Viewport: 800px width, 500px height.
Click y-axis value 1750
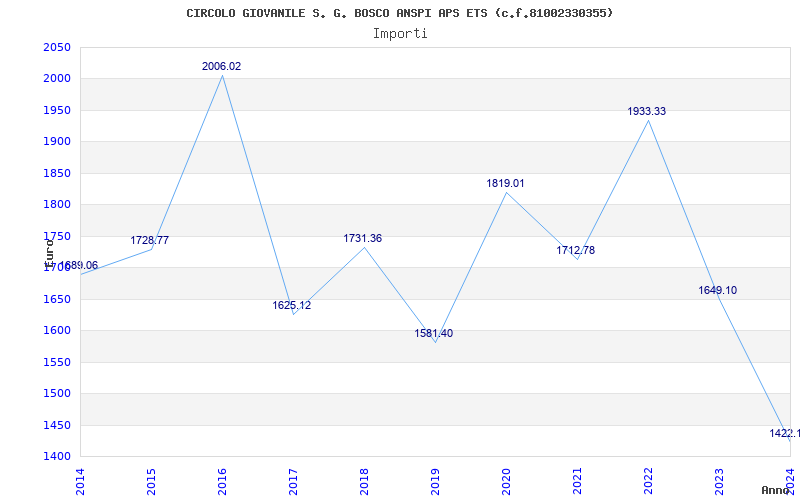[x=57, y=236]
